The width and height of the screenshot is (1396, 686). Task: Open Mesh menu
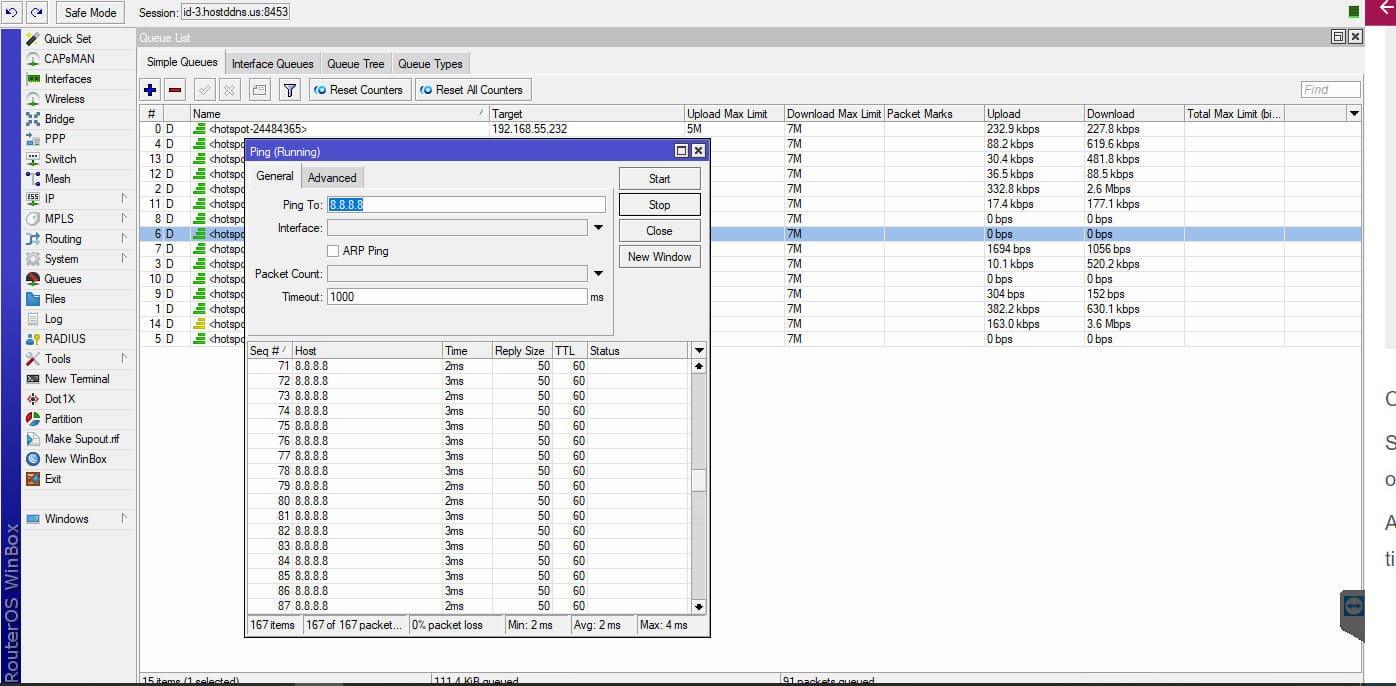[57, 179]
